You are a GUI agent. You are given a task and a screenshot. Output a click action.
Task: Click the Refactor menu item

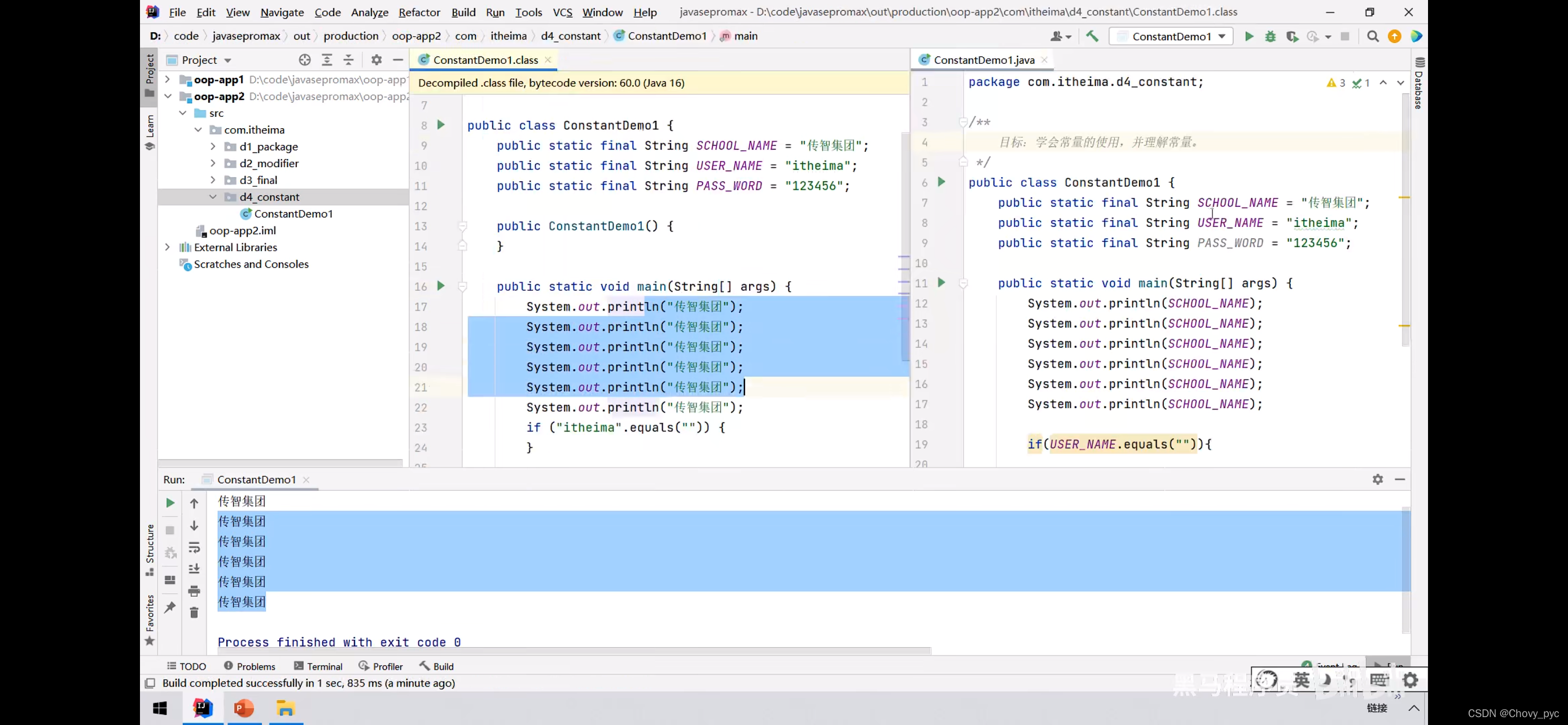pyautogui.click(x=419, y=11)
